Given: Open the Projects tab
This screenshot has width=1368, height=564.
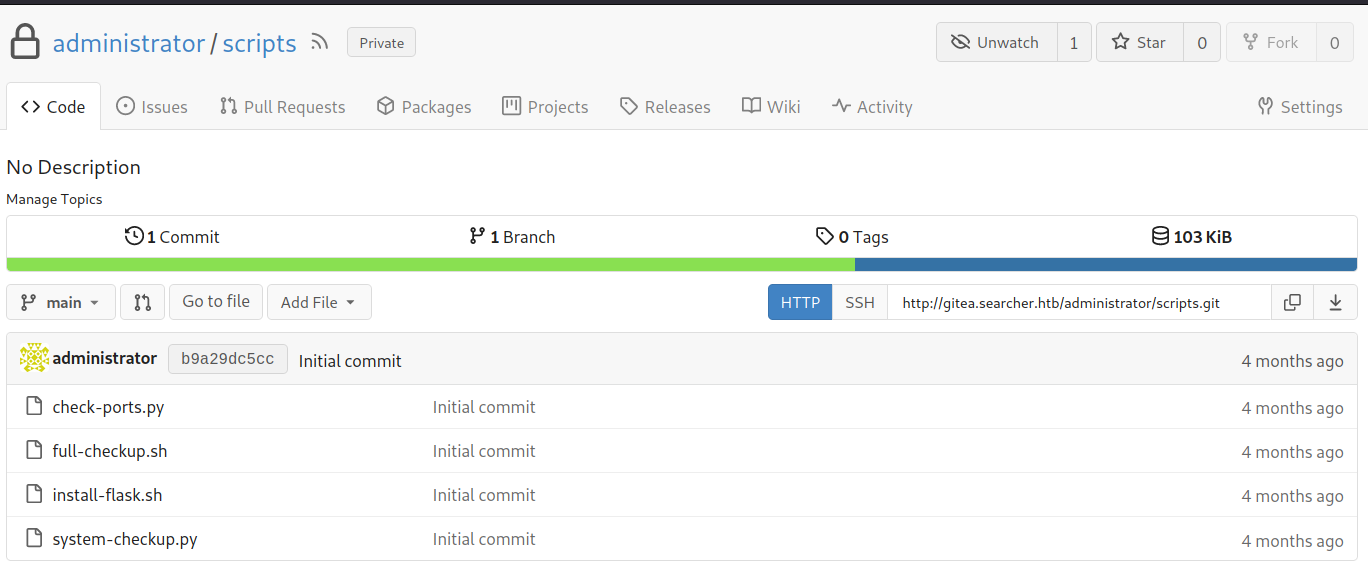Looking at the screenshot, I should click(545, 107).
